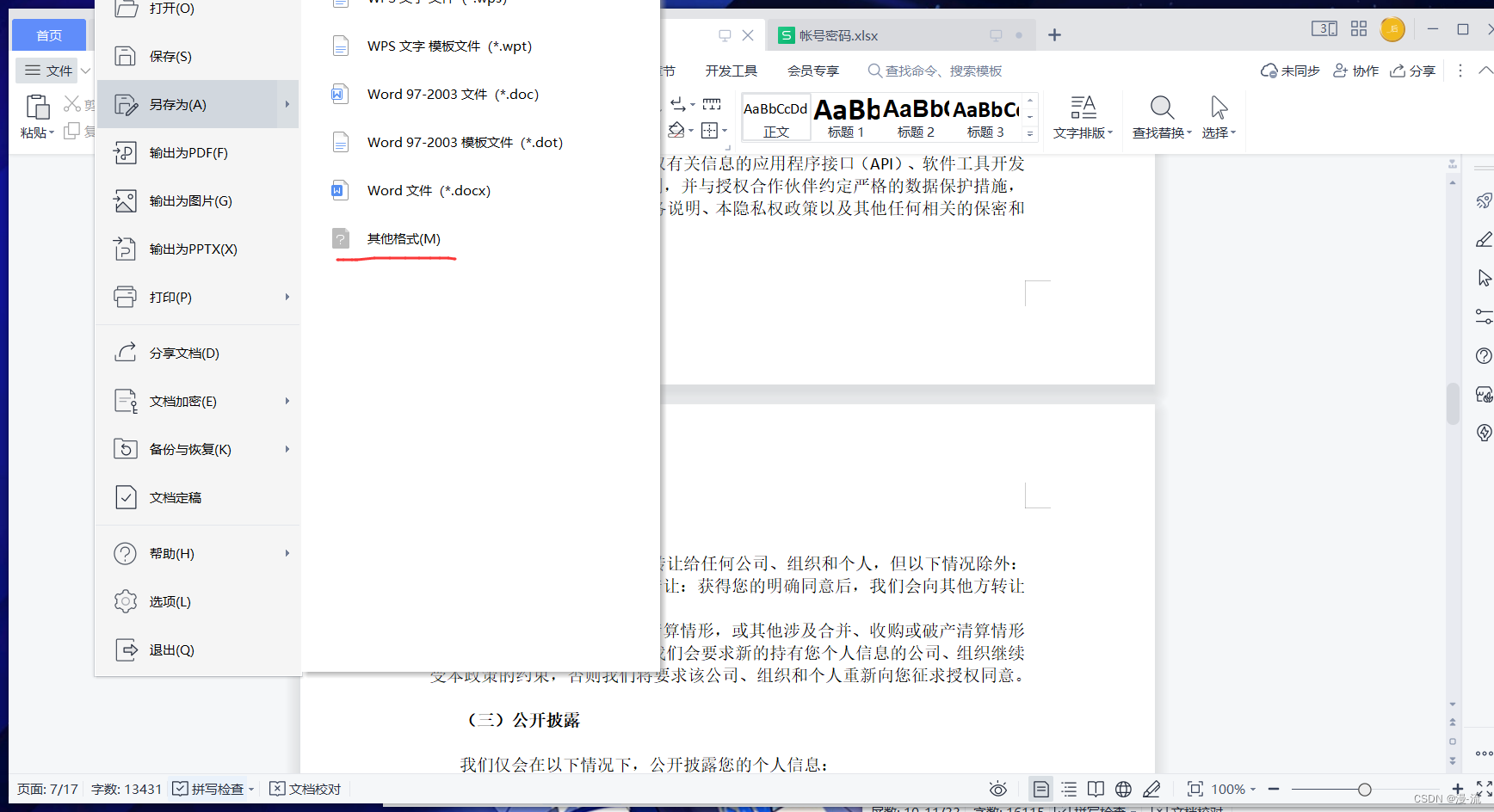Click the shading paint bucket icon
1494x812 pixels.
(x=676, y=130)
